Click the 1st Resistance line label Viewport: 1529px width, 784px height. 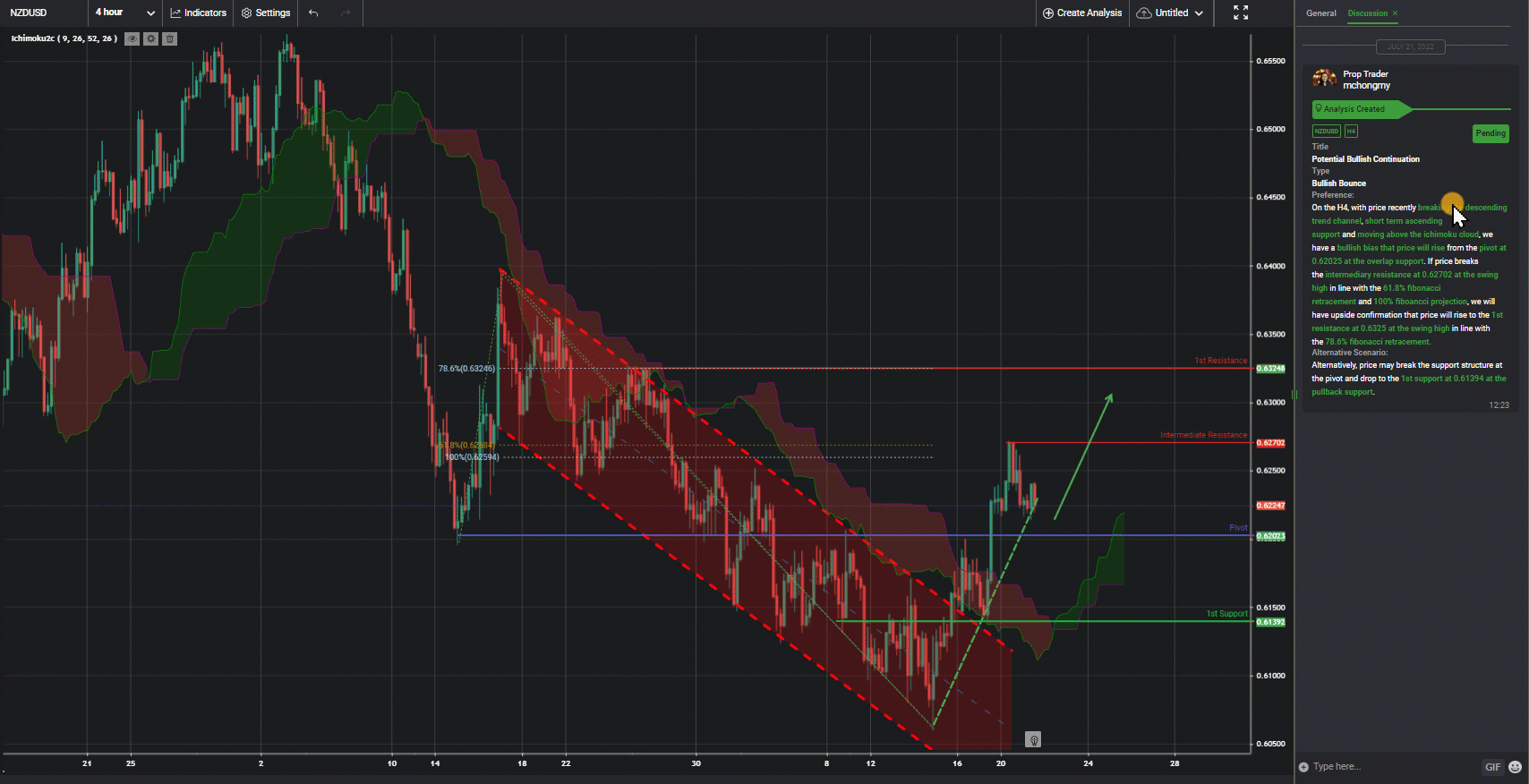1220,361
